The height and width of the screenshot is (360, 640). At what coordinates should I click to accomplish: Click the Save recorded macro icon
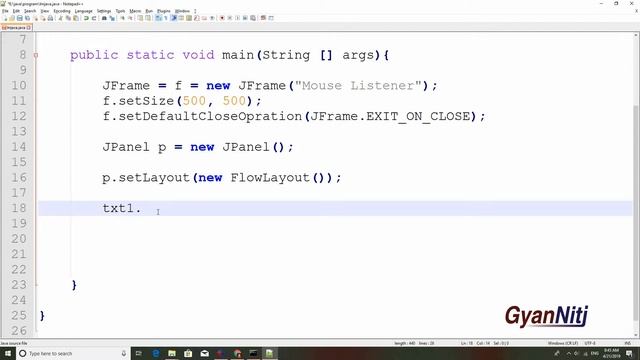253,18
